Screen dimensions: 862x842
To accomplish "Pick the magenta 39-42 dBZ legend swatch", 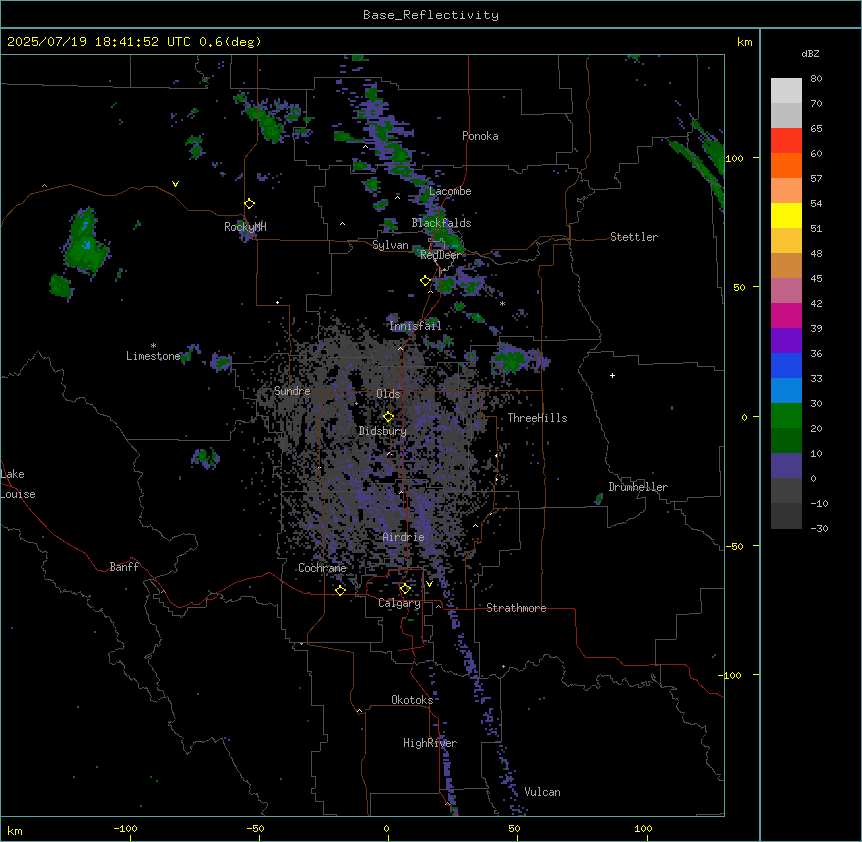I will tap(786, 315).
